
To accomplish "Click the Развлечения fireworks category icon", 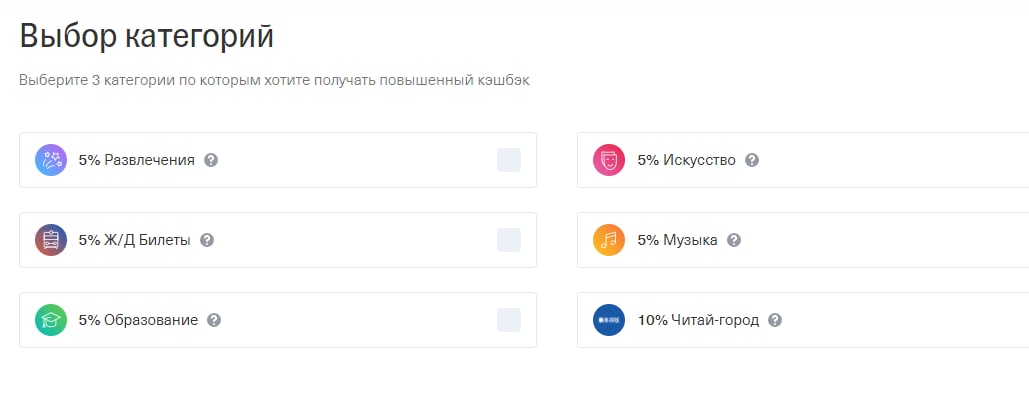I will (51, 160).
